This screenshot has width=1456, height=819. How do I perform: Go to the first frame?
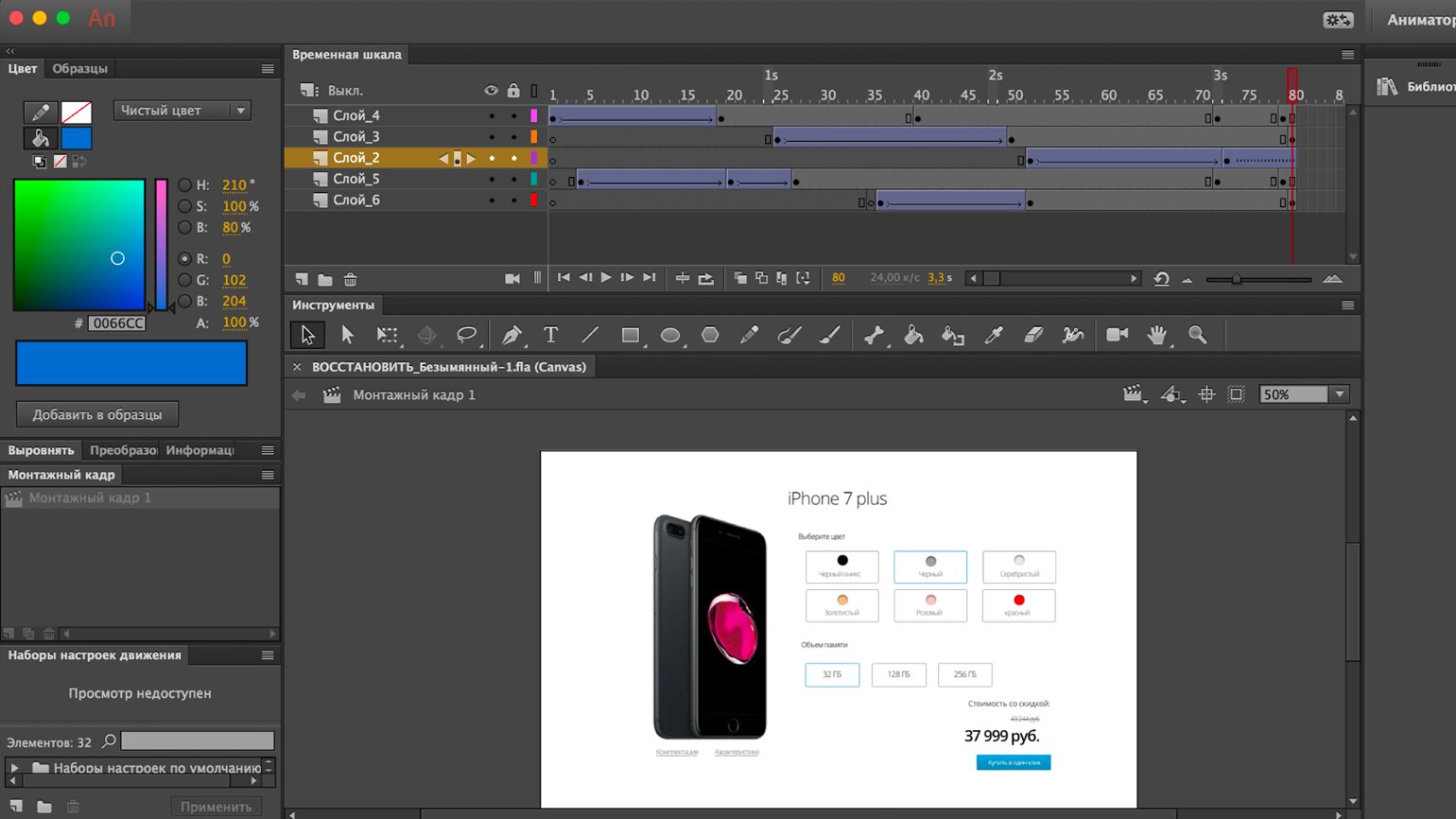coord(563,278)
